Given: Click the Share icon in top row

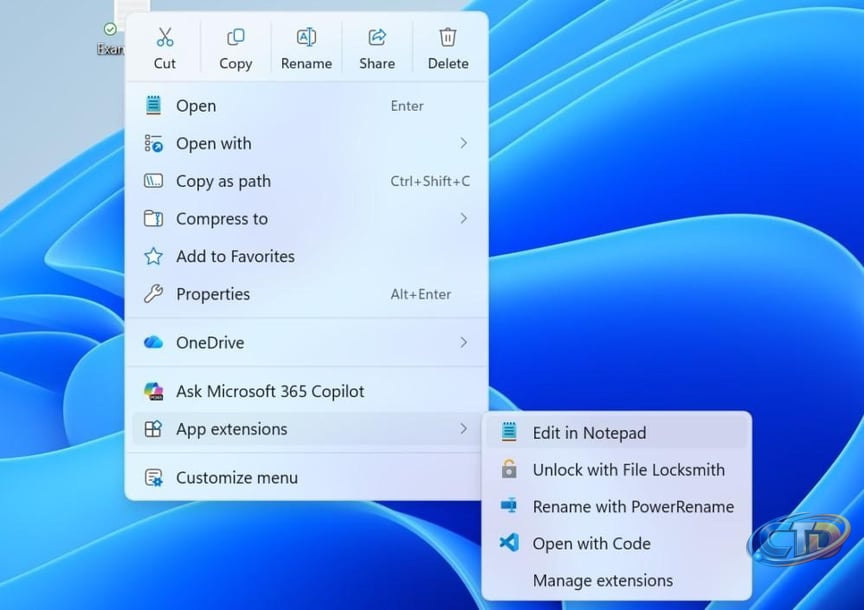Looking at the screenshot, I should click(377, 37).
